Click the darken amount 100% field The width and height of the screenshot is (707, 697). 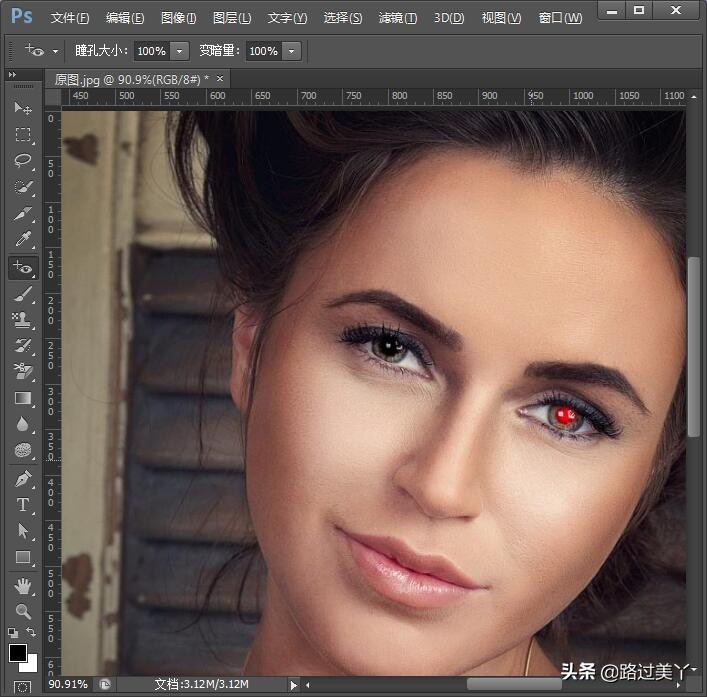coord(264,51)
